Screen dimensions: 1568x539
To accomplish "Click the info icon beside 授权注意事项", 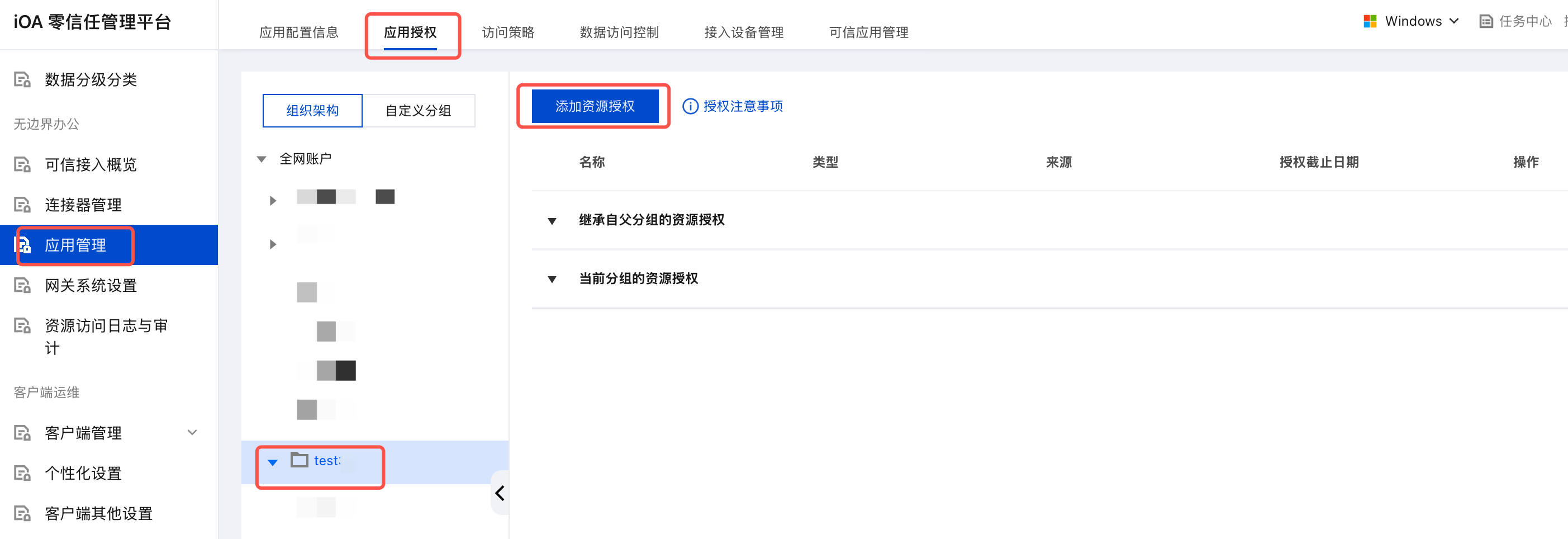I will click(690, 106).
